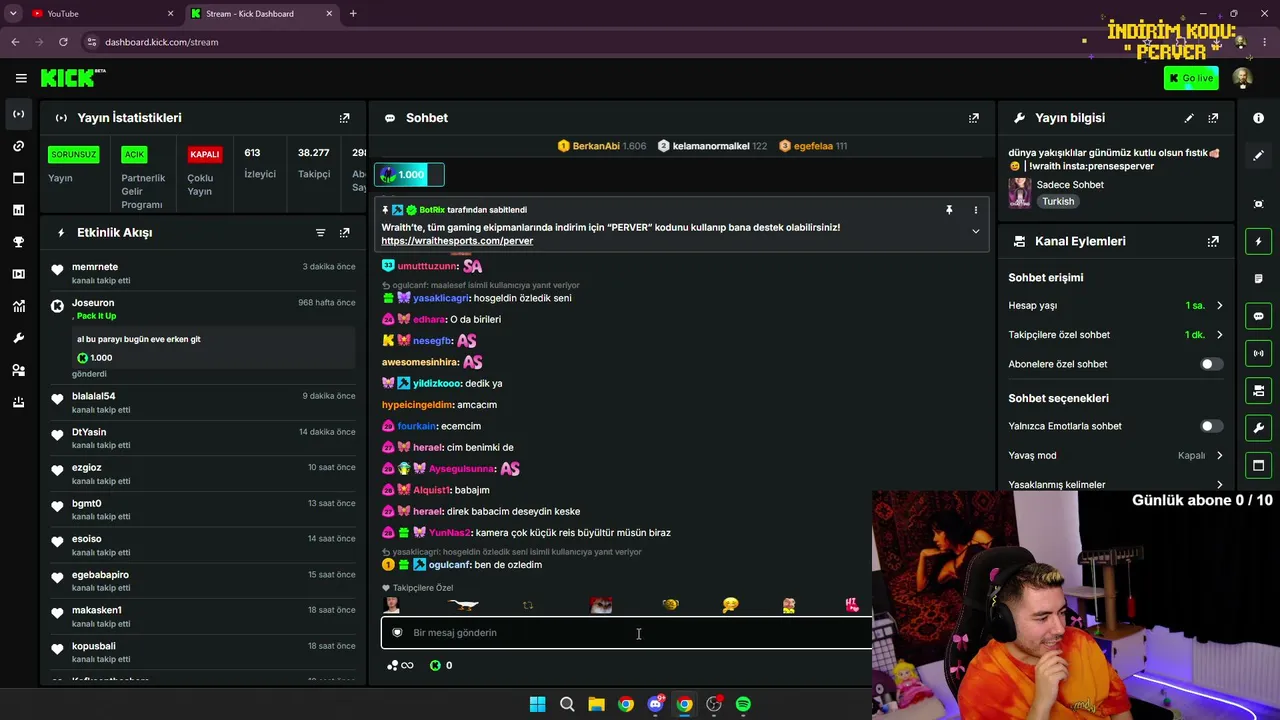Open the hamburger menu beside the Kick logo
This screenshot has height=720, width=1280.
pyautogui.click(x=21, y=78)
